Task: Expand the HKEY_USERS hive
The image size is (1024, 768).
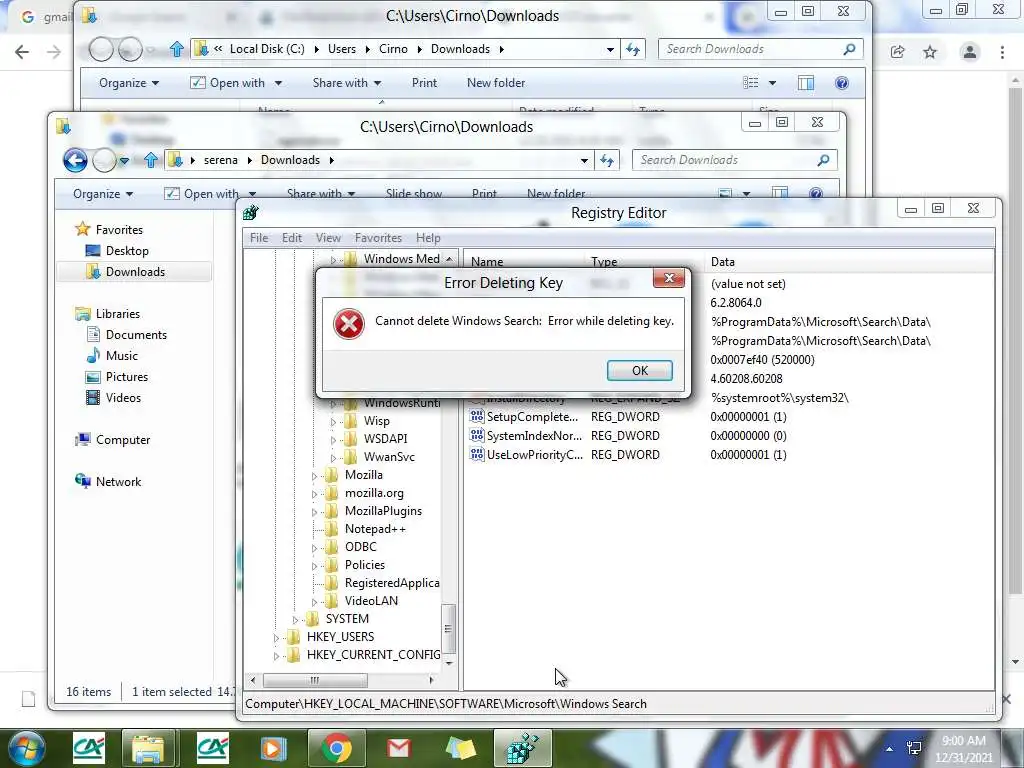Action: 276,638
